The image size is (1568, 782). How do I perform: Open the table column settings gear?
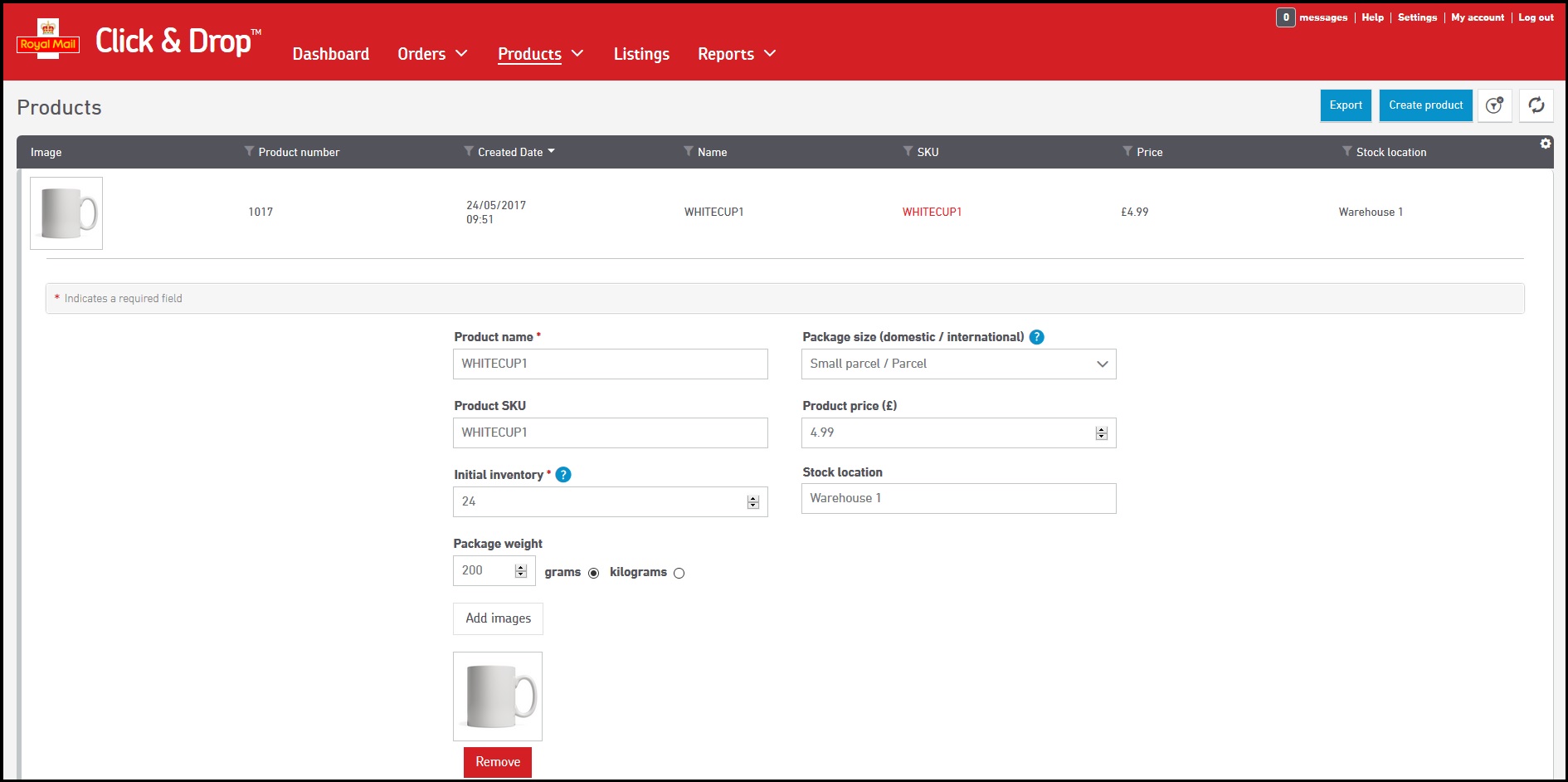coord(1545,144)
